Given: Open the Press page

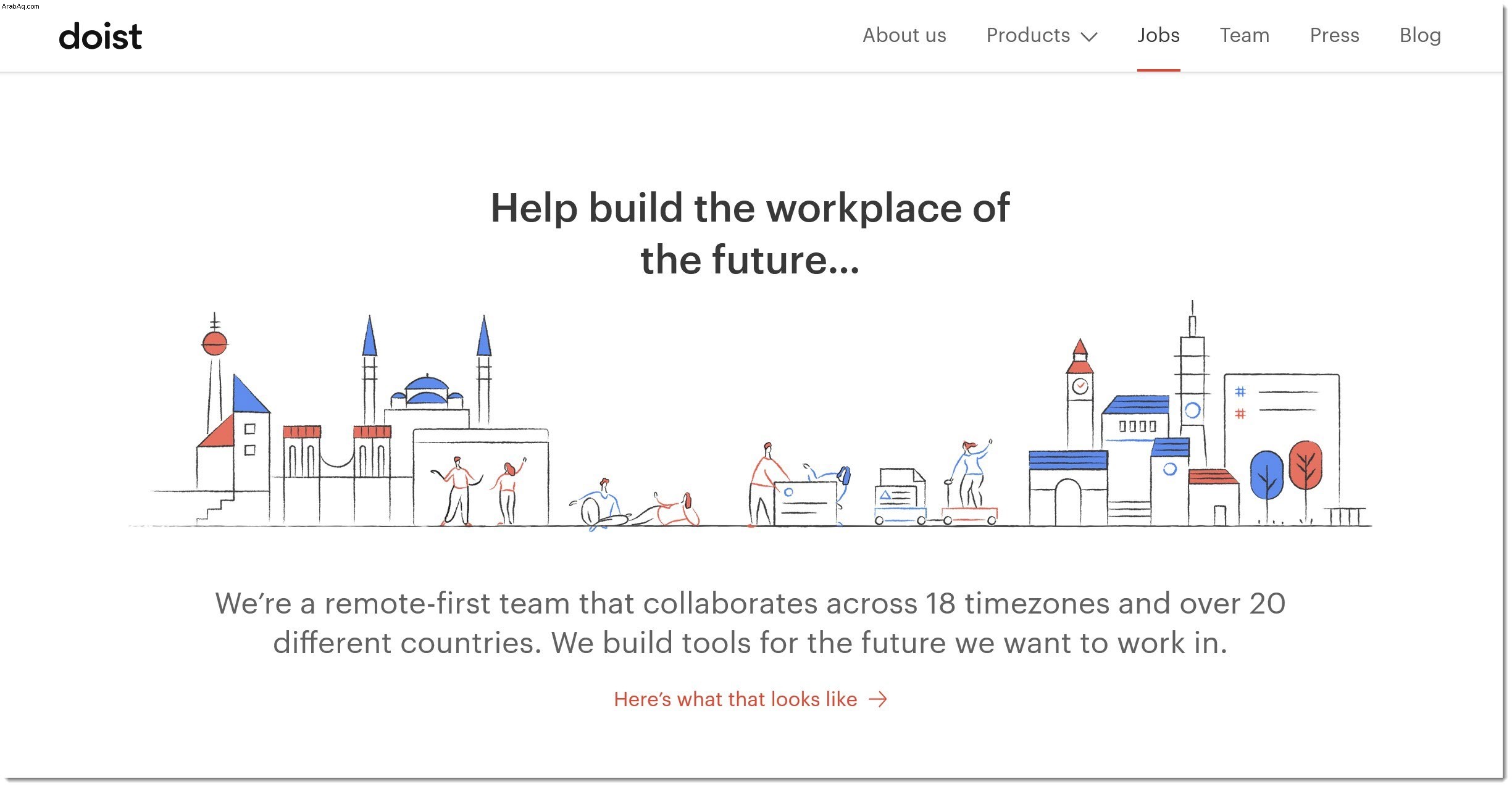Looking at the screenshot, I should (1334, 35).
